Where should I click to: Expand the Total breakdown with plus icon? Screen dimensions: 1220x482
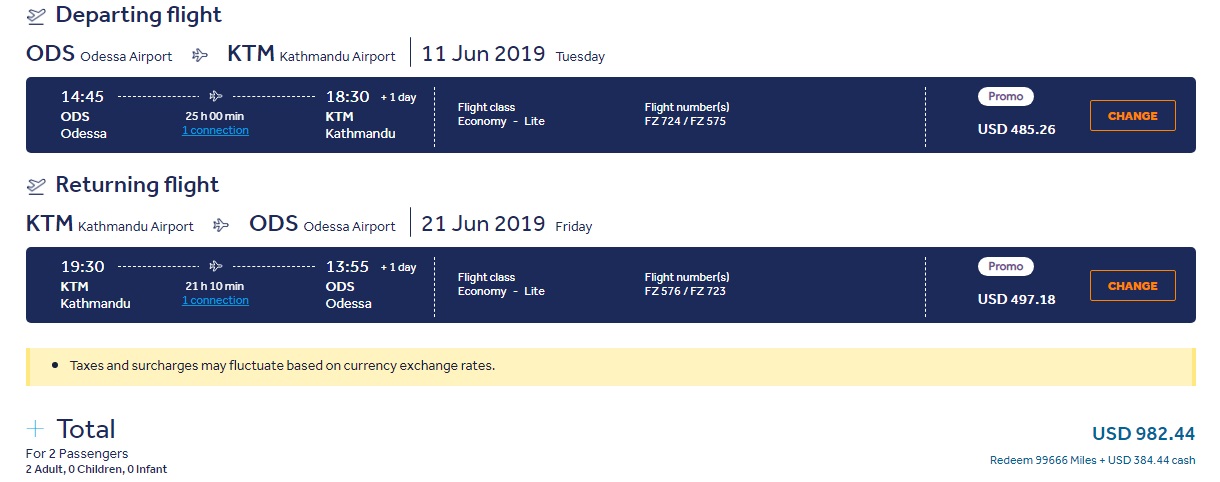[x=36, y=429]
